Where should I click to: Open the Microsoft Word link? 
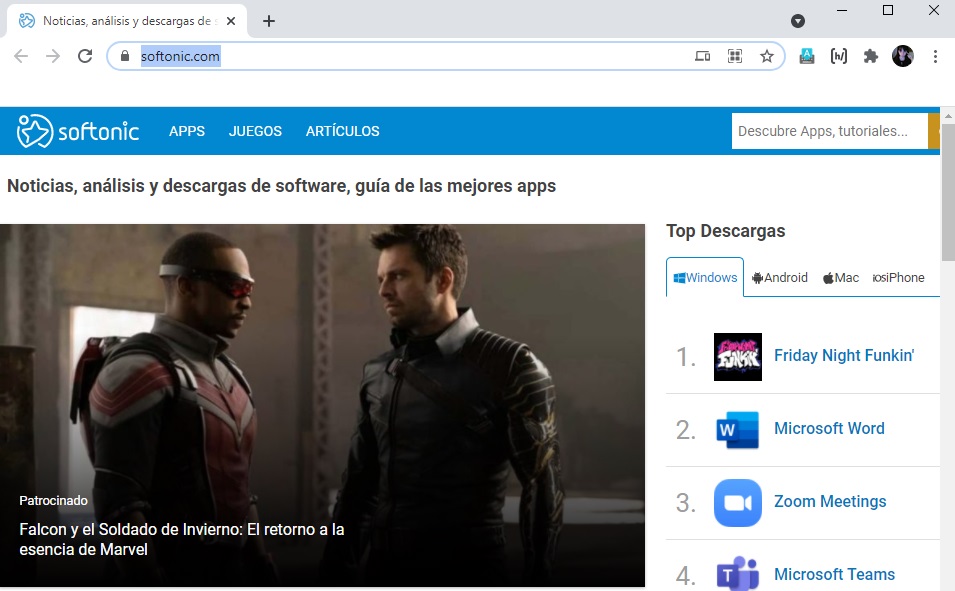pos(829,428)
